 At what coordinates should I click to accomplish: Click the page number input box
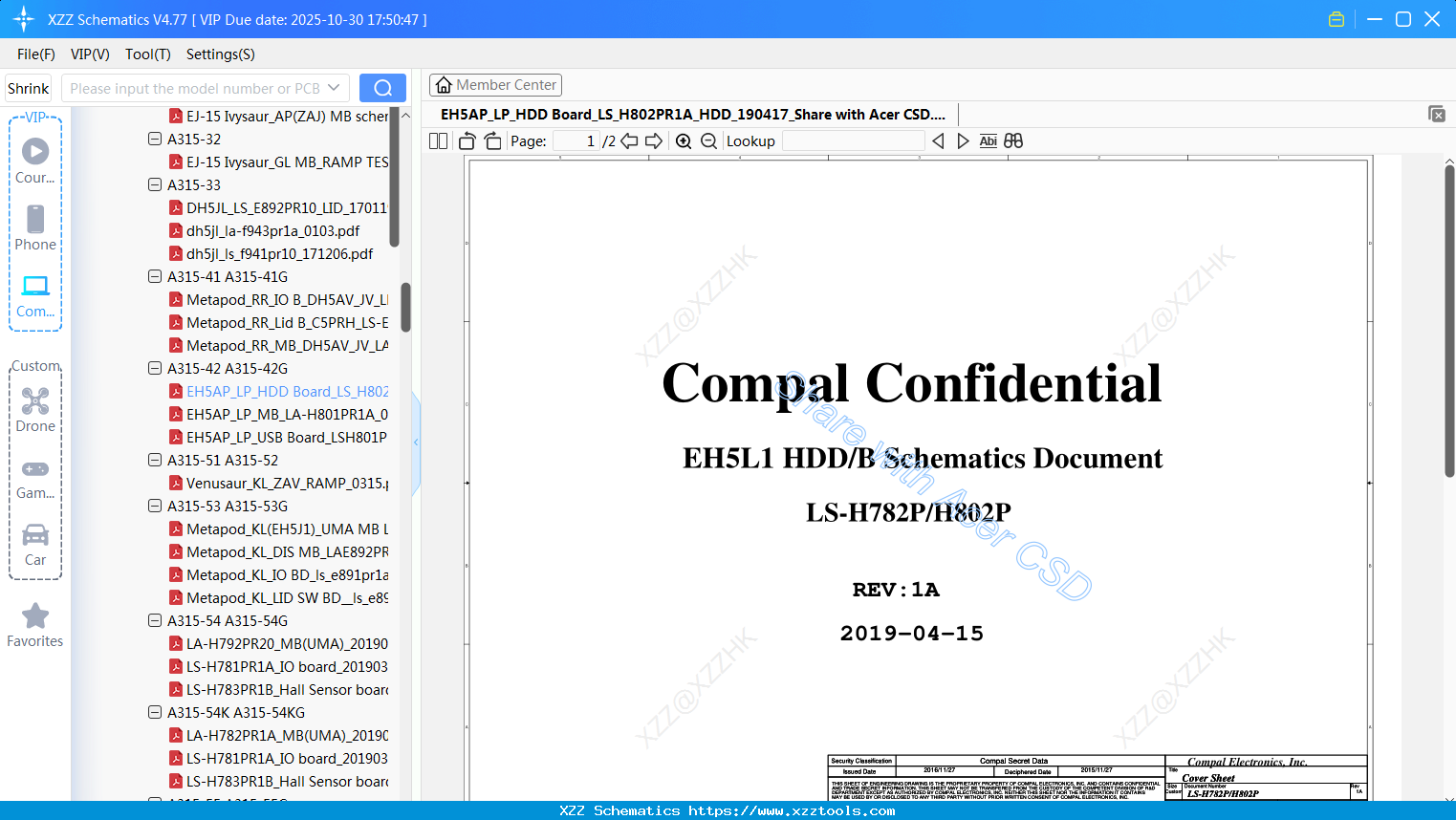[576, 141]
